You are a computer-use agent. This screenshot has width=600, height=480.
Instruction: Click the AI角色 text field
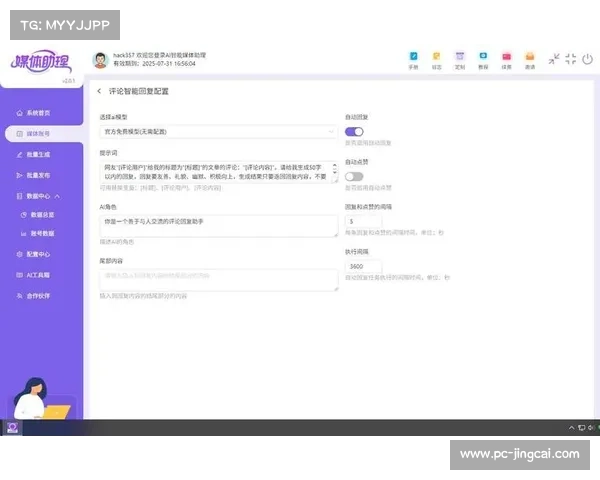[218, 226]
